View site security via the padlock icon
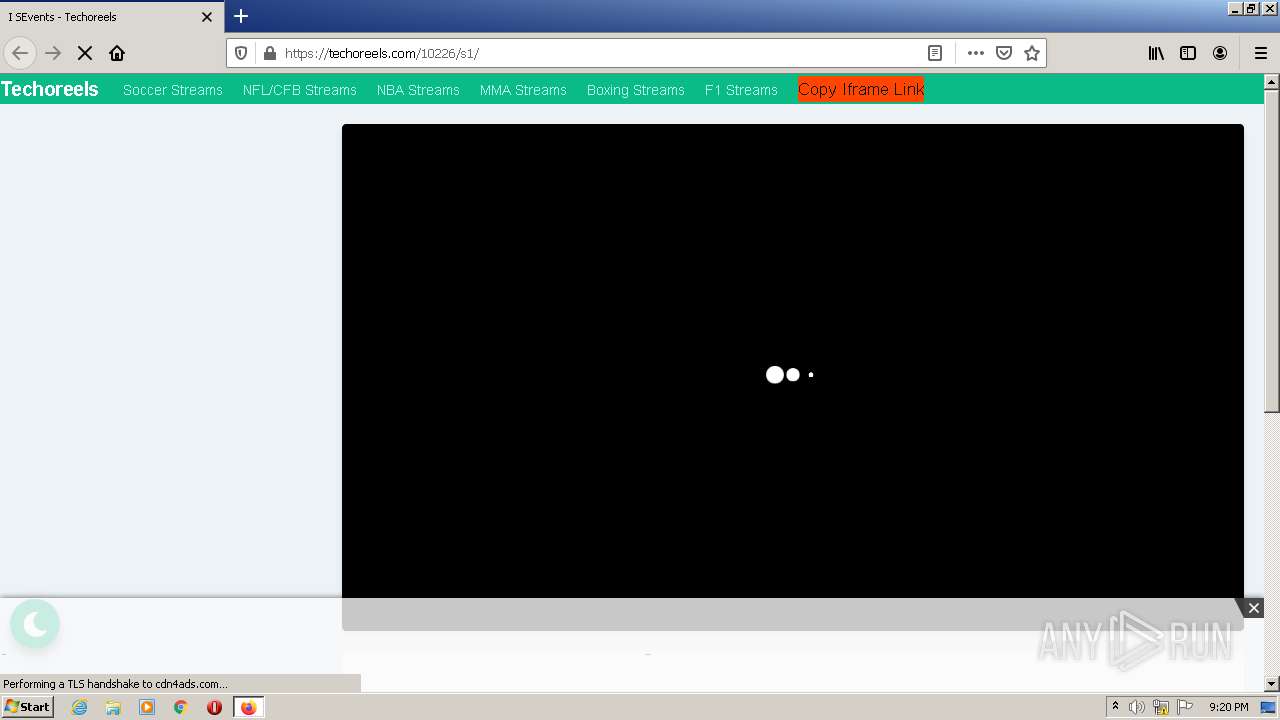 click(269, 53)
